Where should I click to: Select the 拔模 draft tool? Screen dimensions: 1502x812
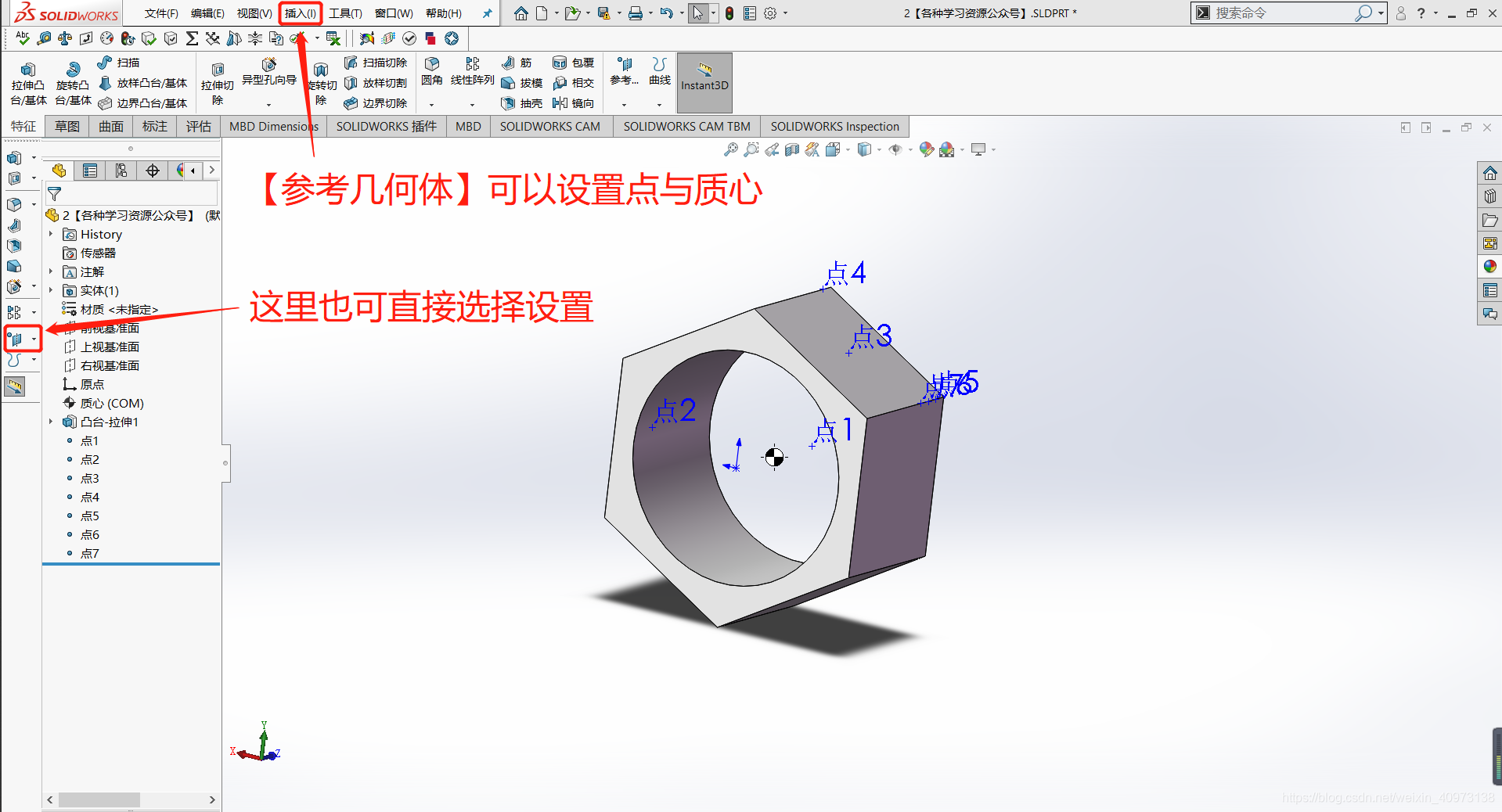pyautogui.click(x=521, y=83)
